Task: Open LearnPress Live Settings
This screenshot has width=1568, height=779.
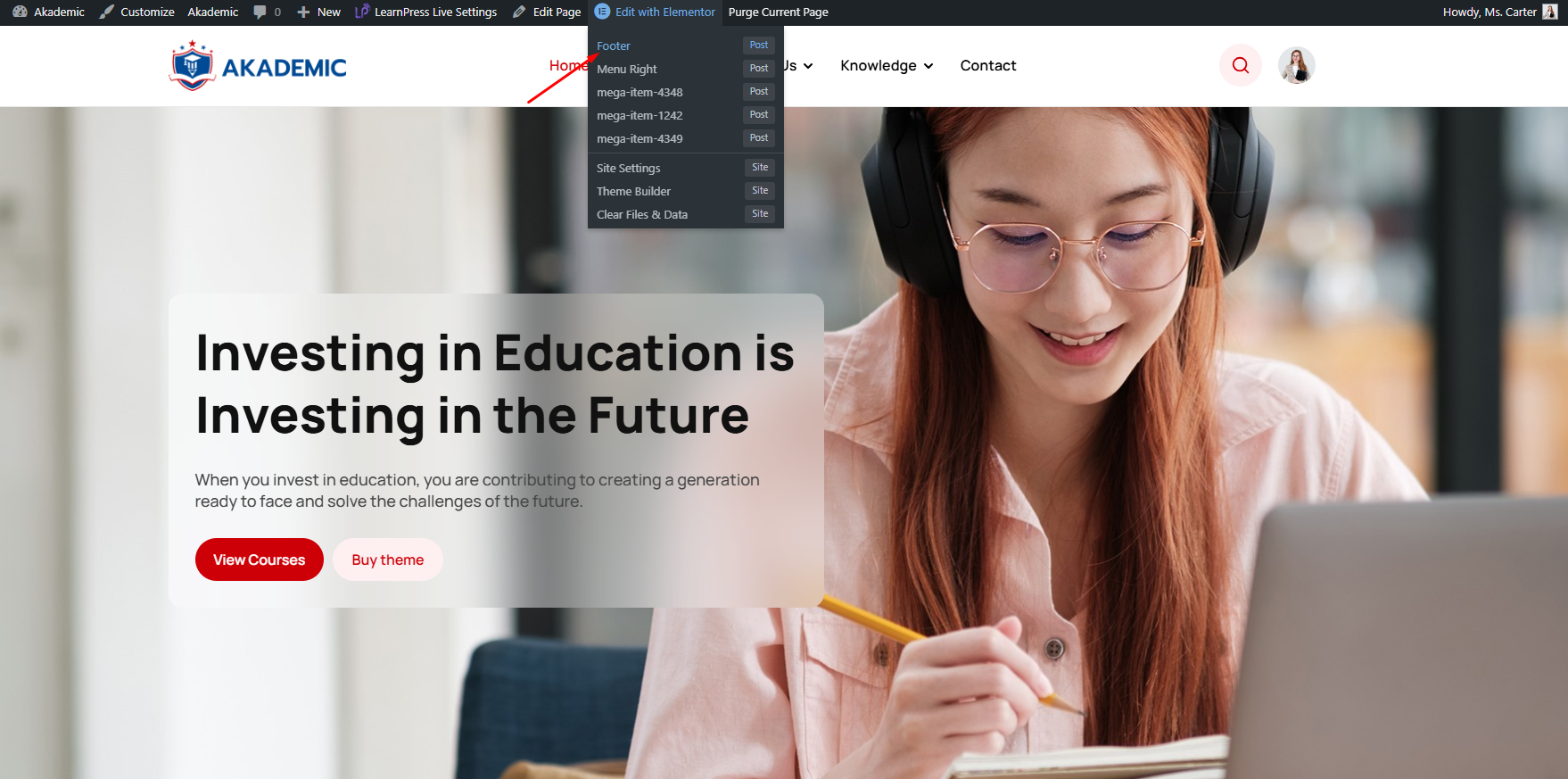Action: (x=426, y=12)
